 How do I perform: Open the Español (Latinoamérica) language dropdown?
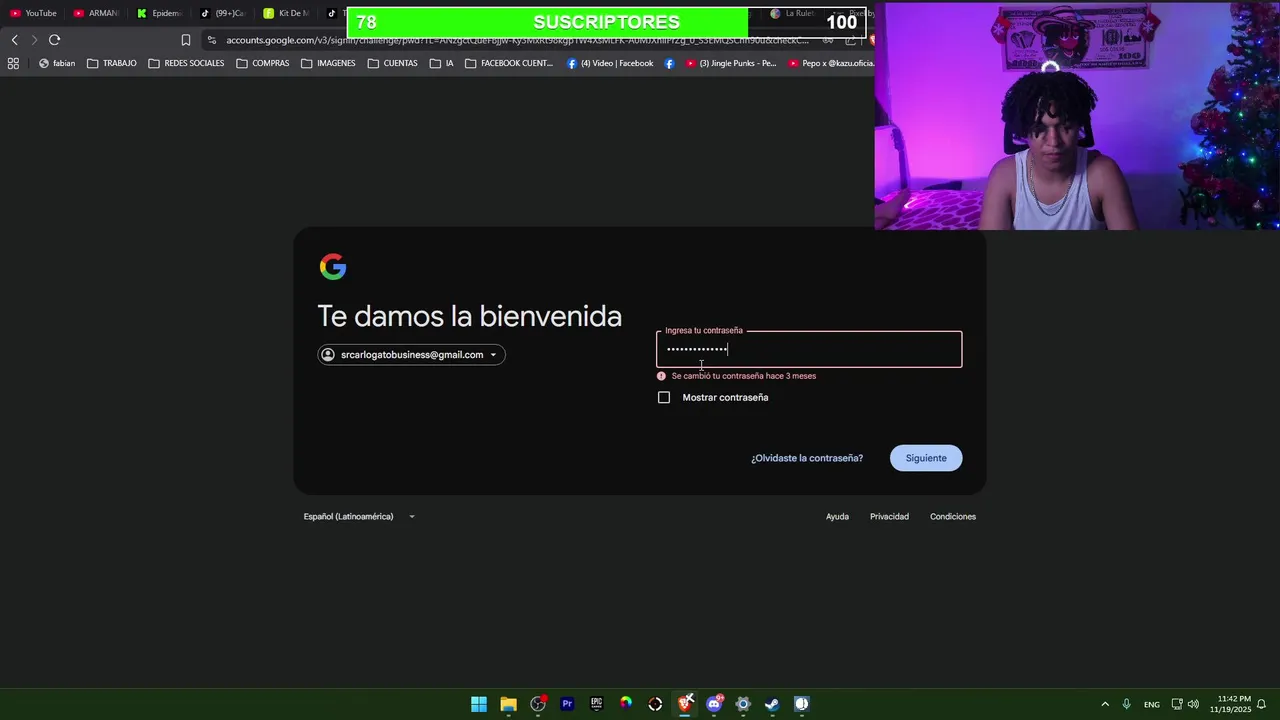pos(359,517)
